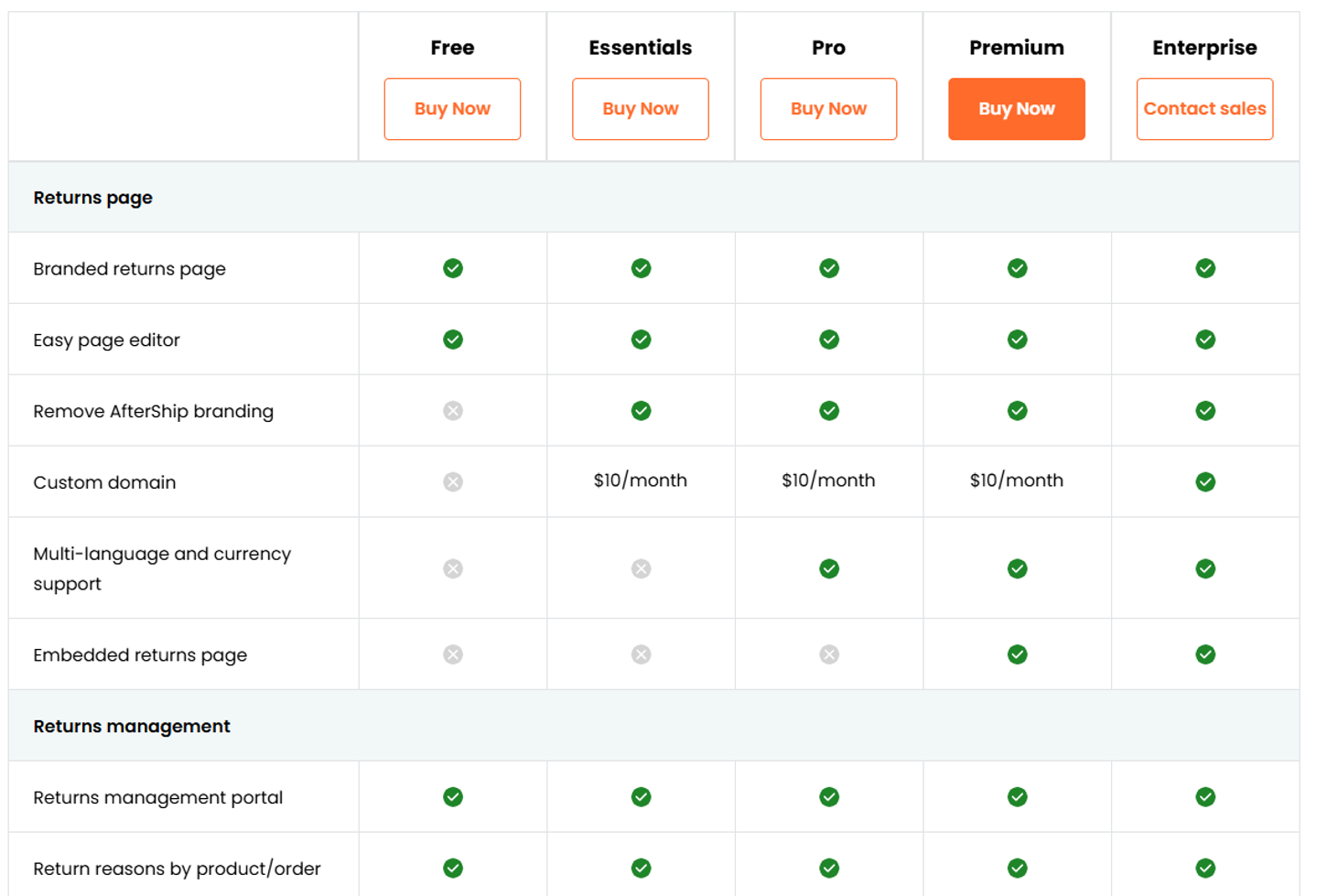The width and height of the screenshot is (1327, 896).
Task: Click the Multi-language and currency support label
Action: tap(162, 569)
